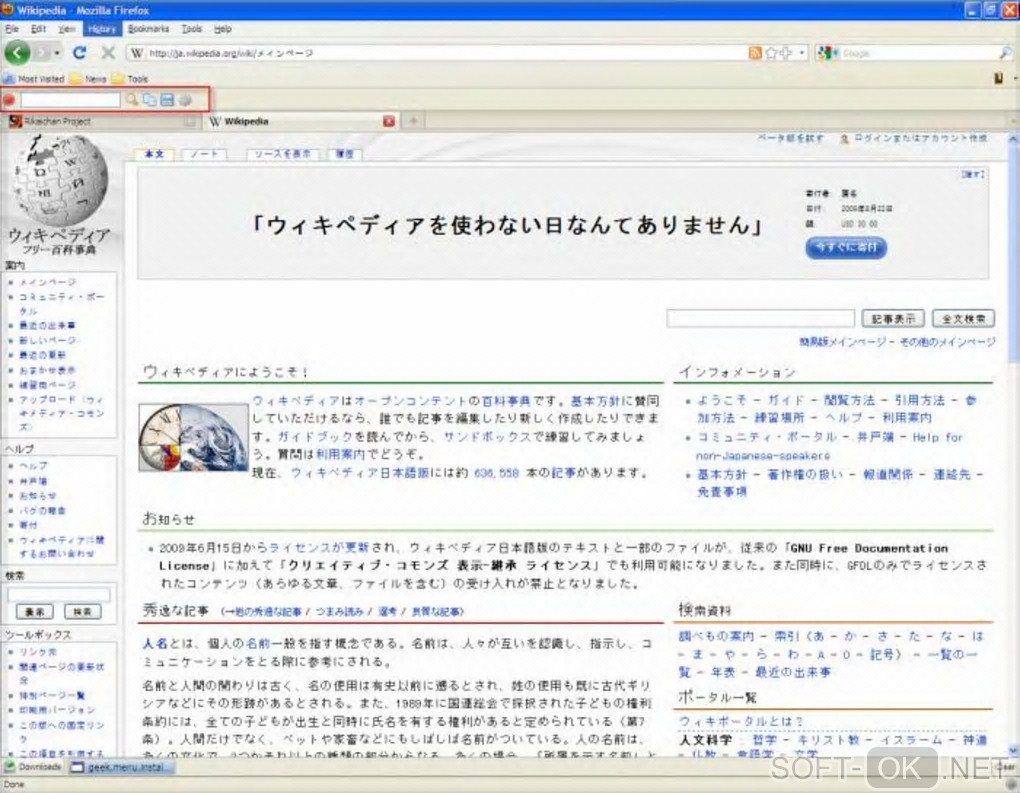Click the blue donate button in banner

click(x=846, y=247)
